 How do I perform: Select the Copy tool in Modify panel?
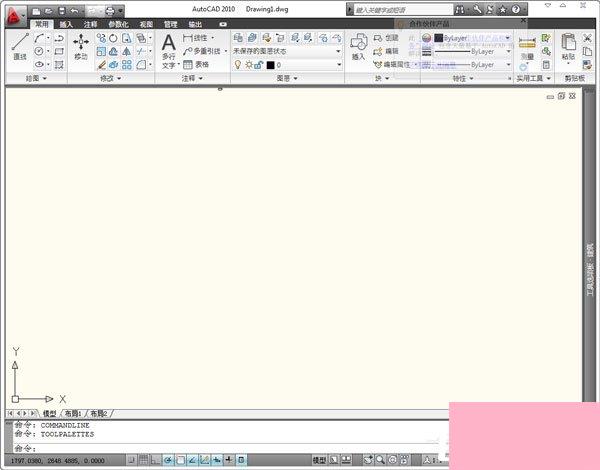tap(101, 38)
